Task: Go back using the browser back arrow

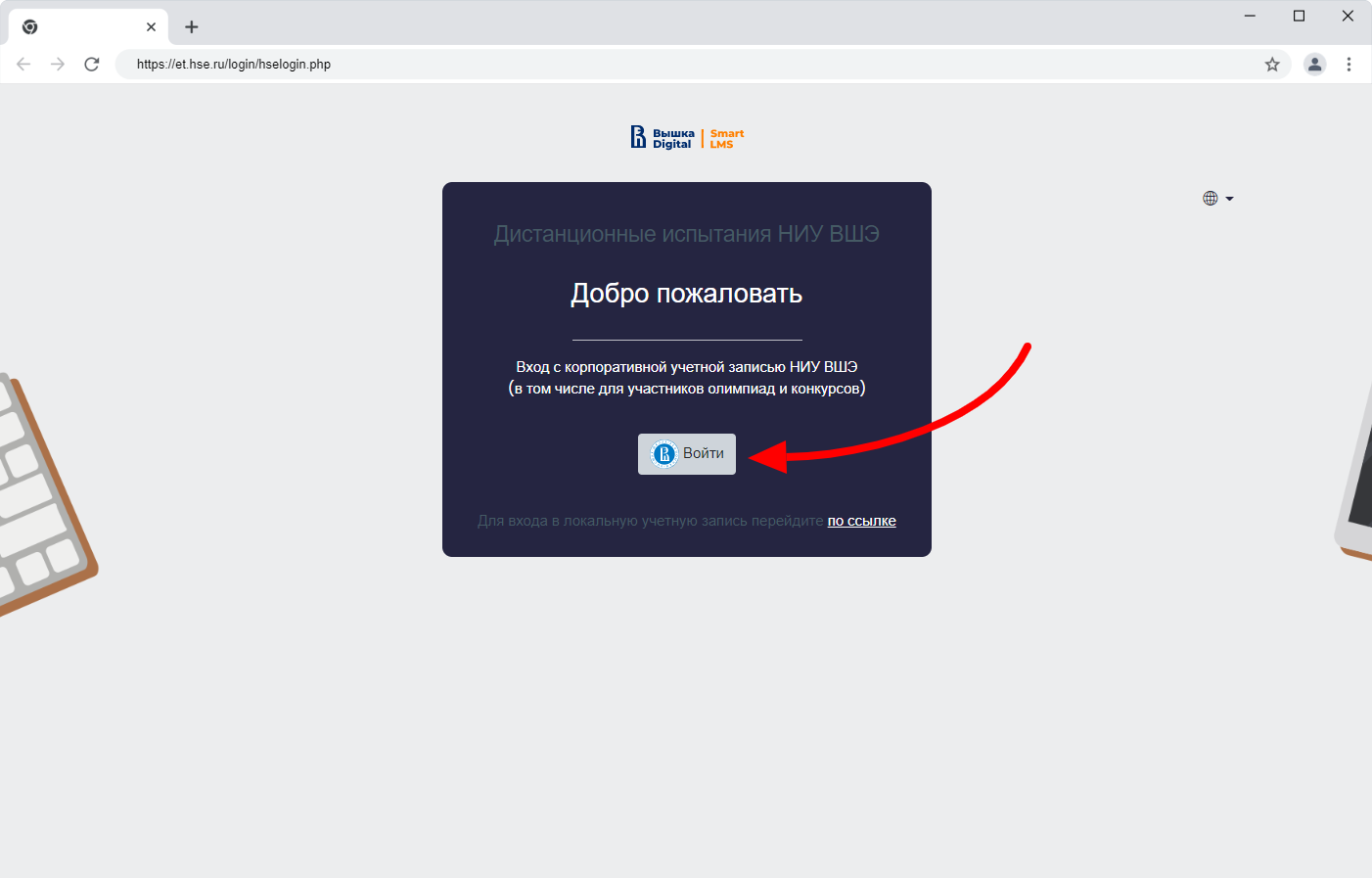Action: tap(23, 65)
